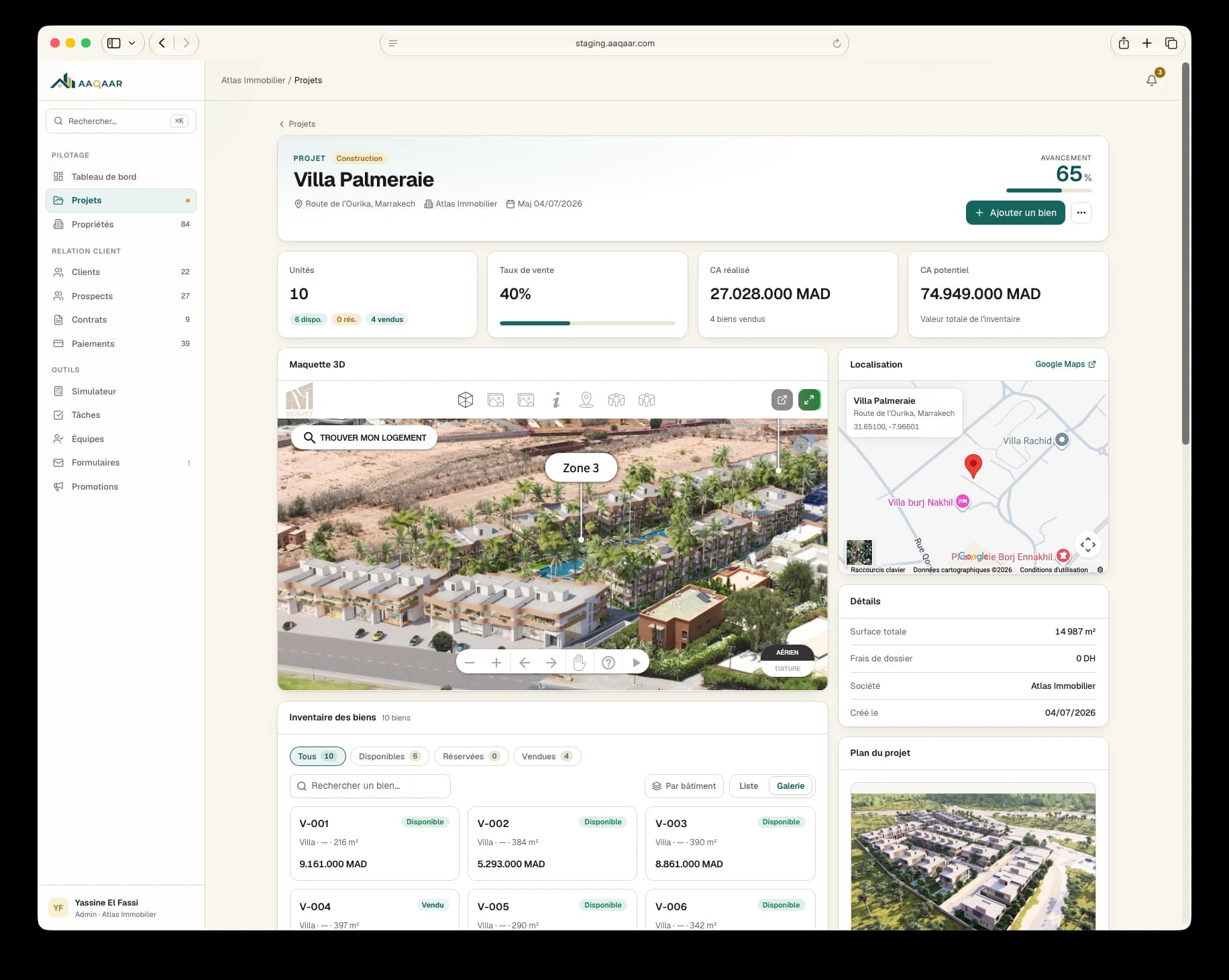The height and width of the screenshot is (980, 1229).
Task: Open Formulaires in sidebar
Action: coord(121,462)
